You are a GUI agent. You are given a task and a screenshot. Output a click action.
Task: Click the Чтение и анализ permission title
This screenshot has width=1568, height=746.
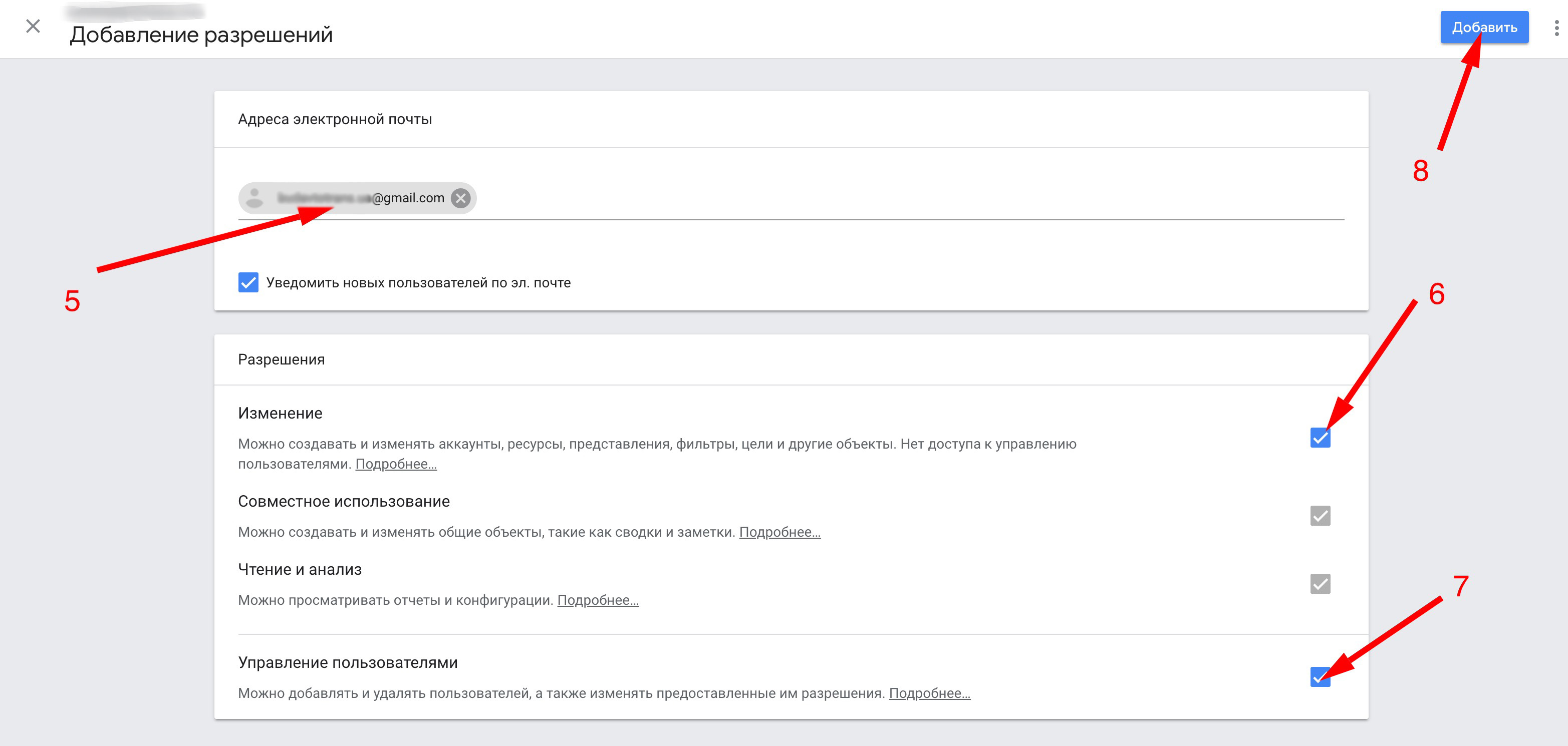coord(300,570)
